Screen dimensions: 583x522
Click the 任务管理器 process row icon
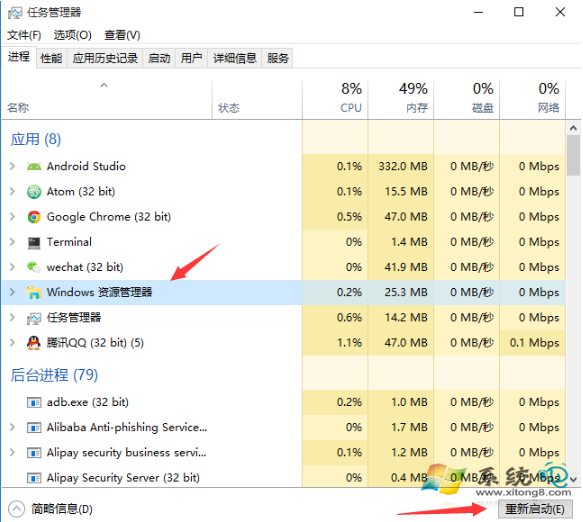34,318
